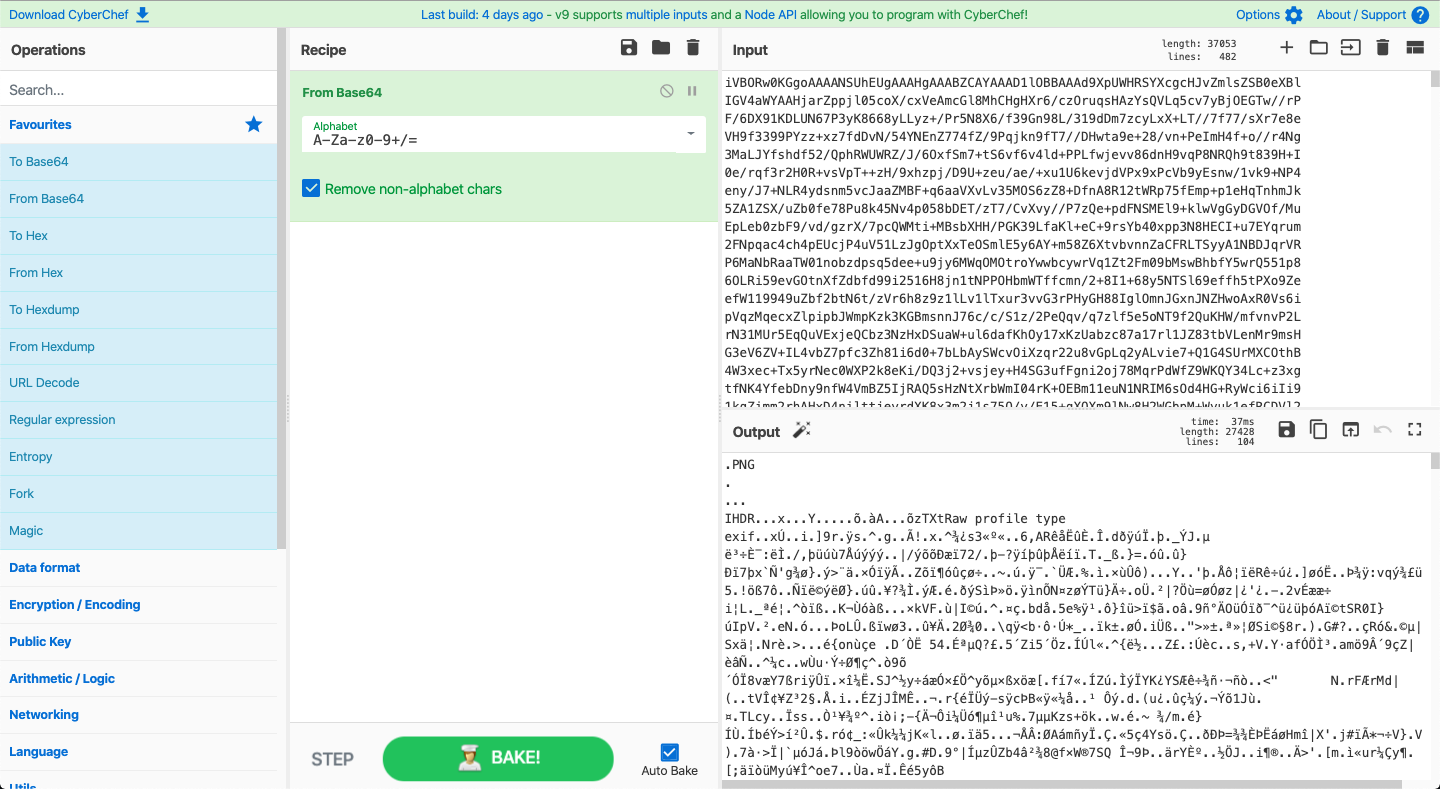Select the From Hex operation
Screen dimensions: 1440x789
[138, 272]
